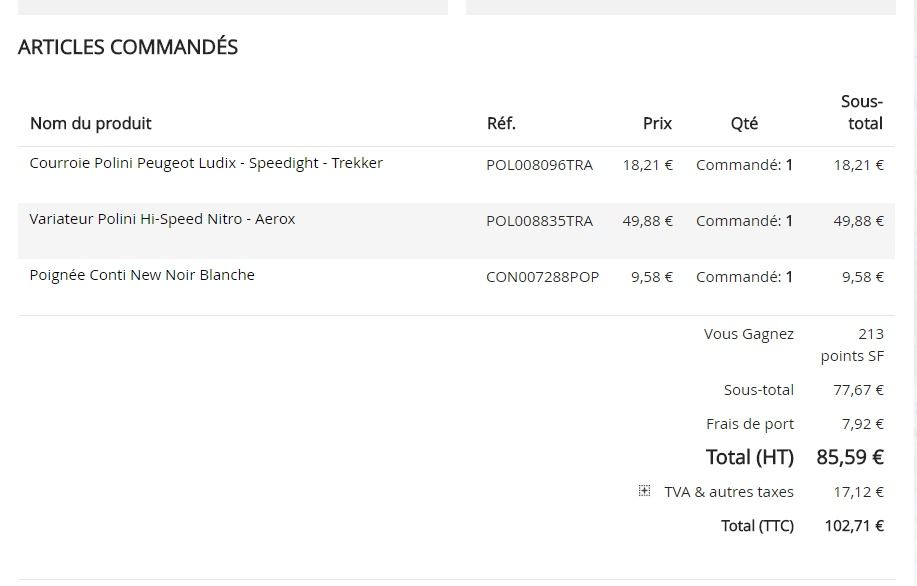Expand the TVA & autres taxes plus icon
Viewport: 917px width, 586px height.
coord(644,491)
